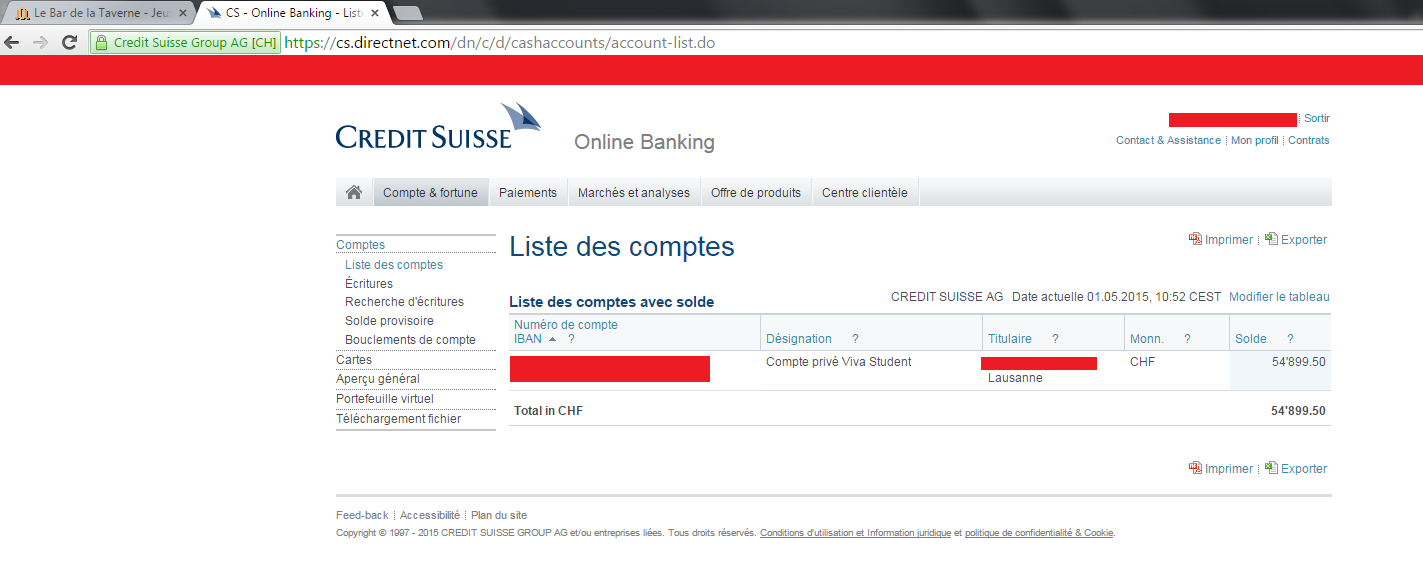Open Conditions d'utilisation et Information juridique
The height and width of the screenshot is (565, 1423).
[x=855, y=533]
